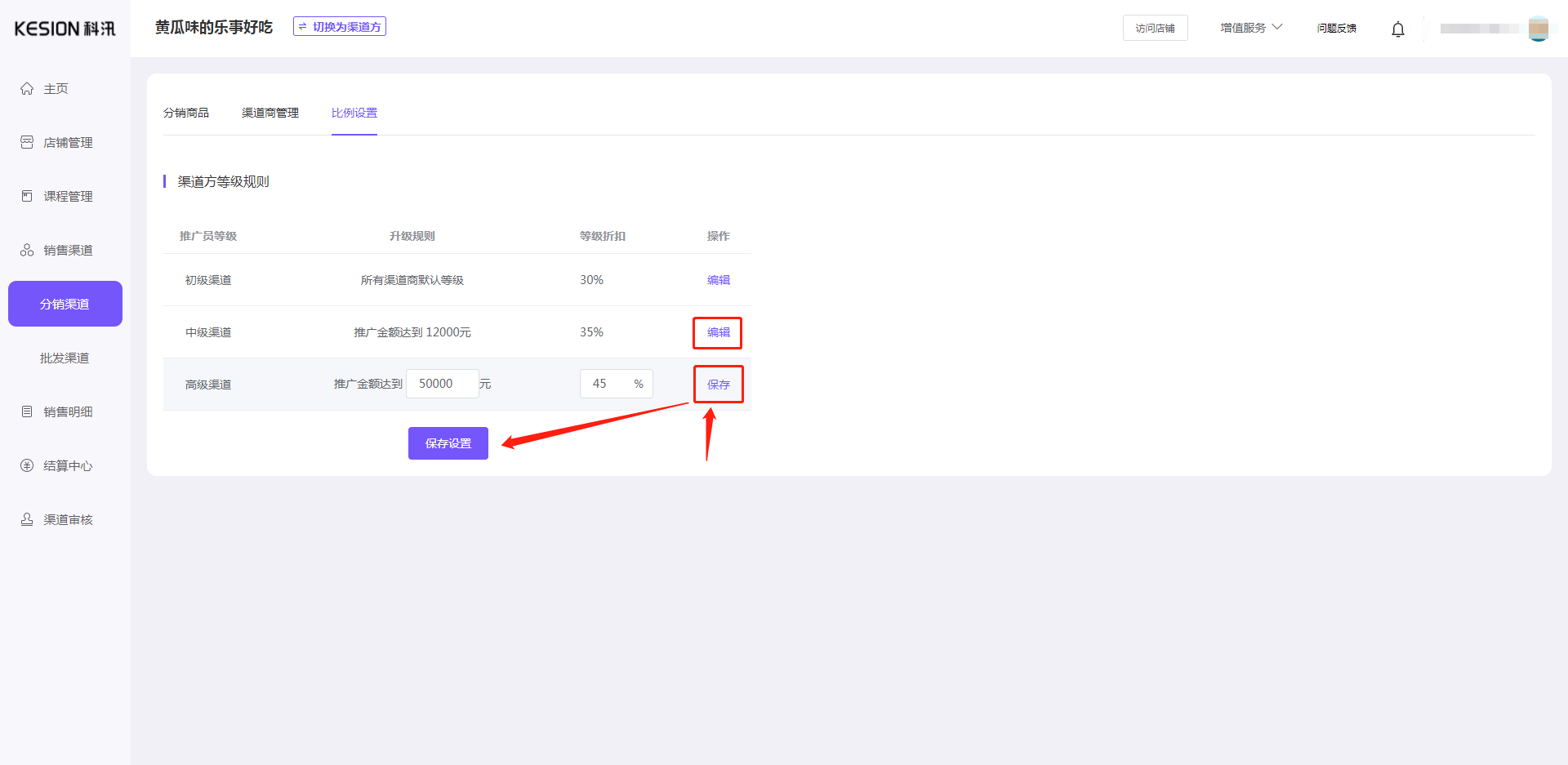The image size is (1568, 765).
Task: Click the list icon for 销售明细
Action: point(27,411)
